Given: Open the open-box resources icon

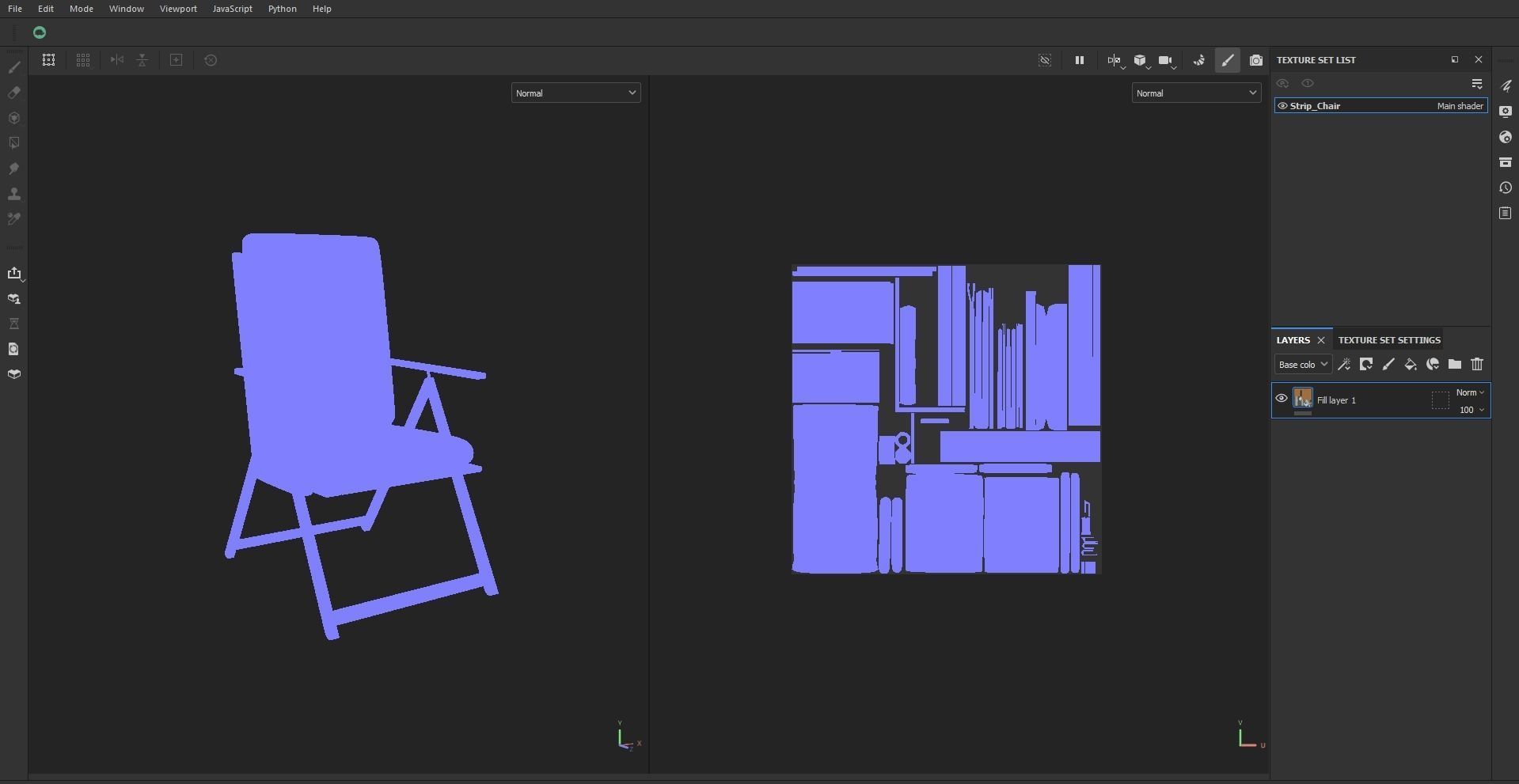Looking at the screenshot, I should (14, 374).
